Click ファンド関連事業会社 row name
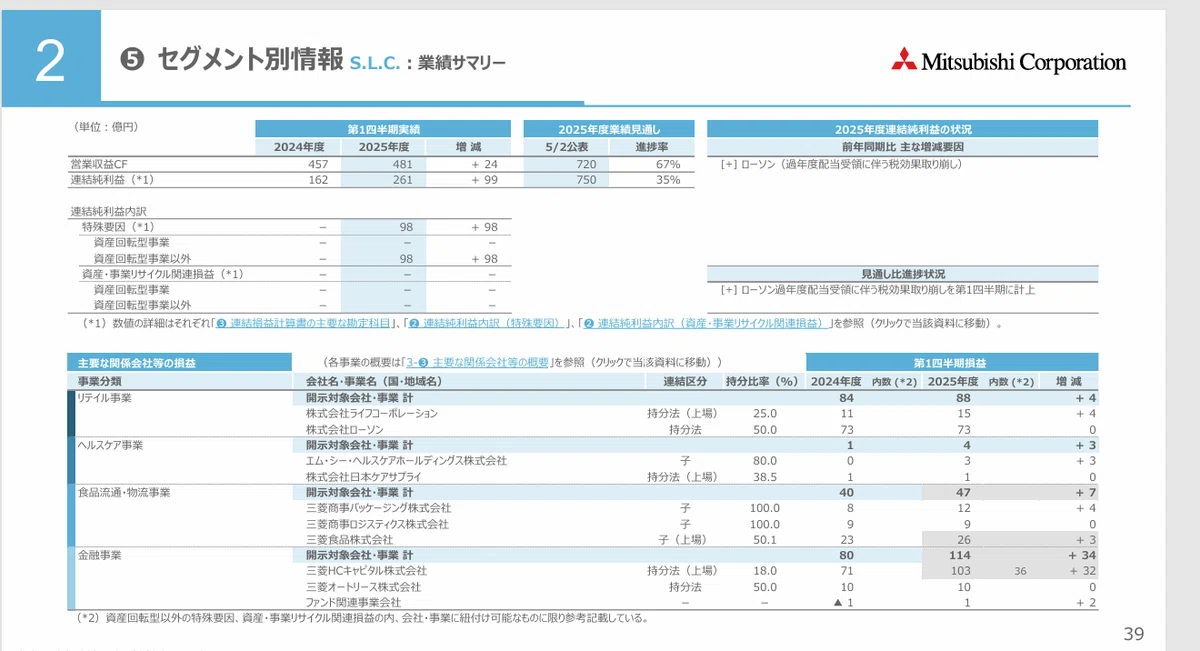 coord(353,603)
